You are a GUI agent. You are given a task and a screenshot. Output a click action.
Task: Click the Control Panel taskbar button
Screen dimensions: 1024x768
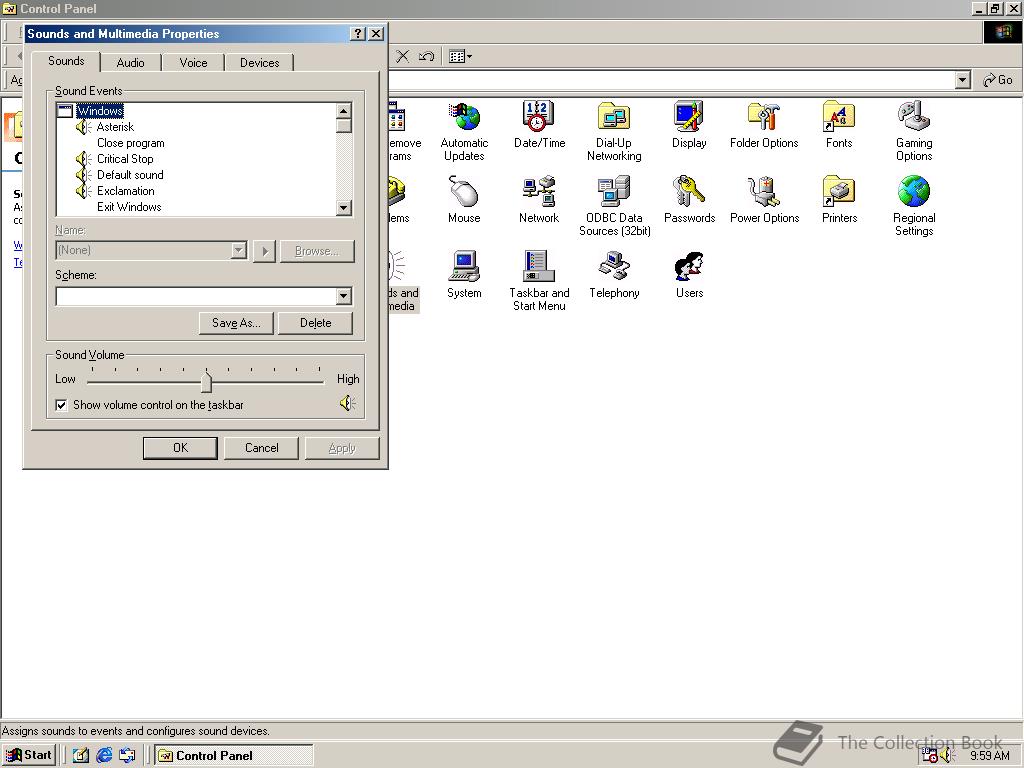234,756
